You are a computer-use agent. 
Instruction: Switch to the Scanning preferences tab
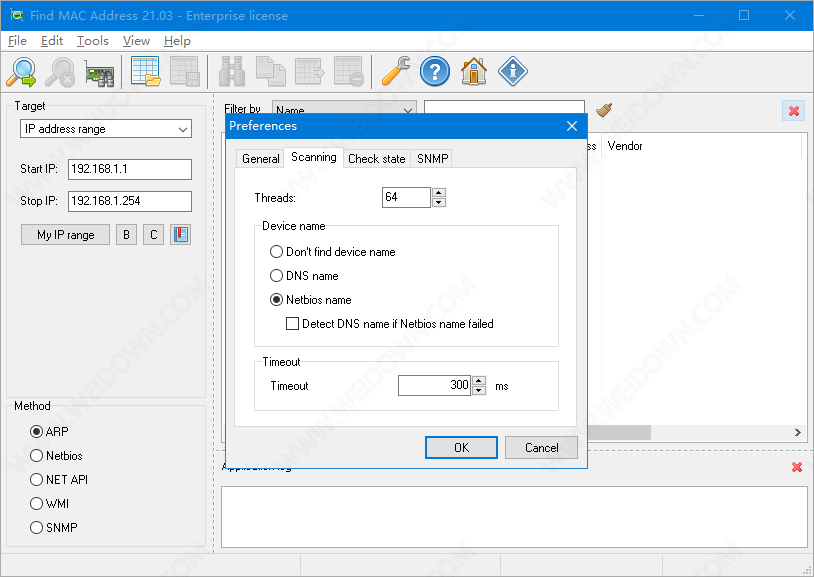click(314, 157)
